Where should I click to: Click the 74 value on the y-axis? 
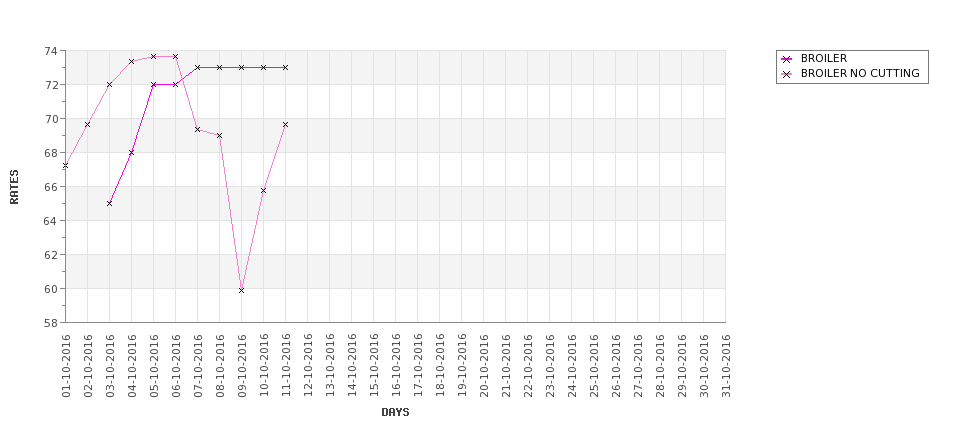click(x=52, y=50)
